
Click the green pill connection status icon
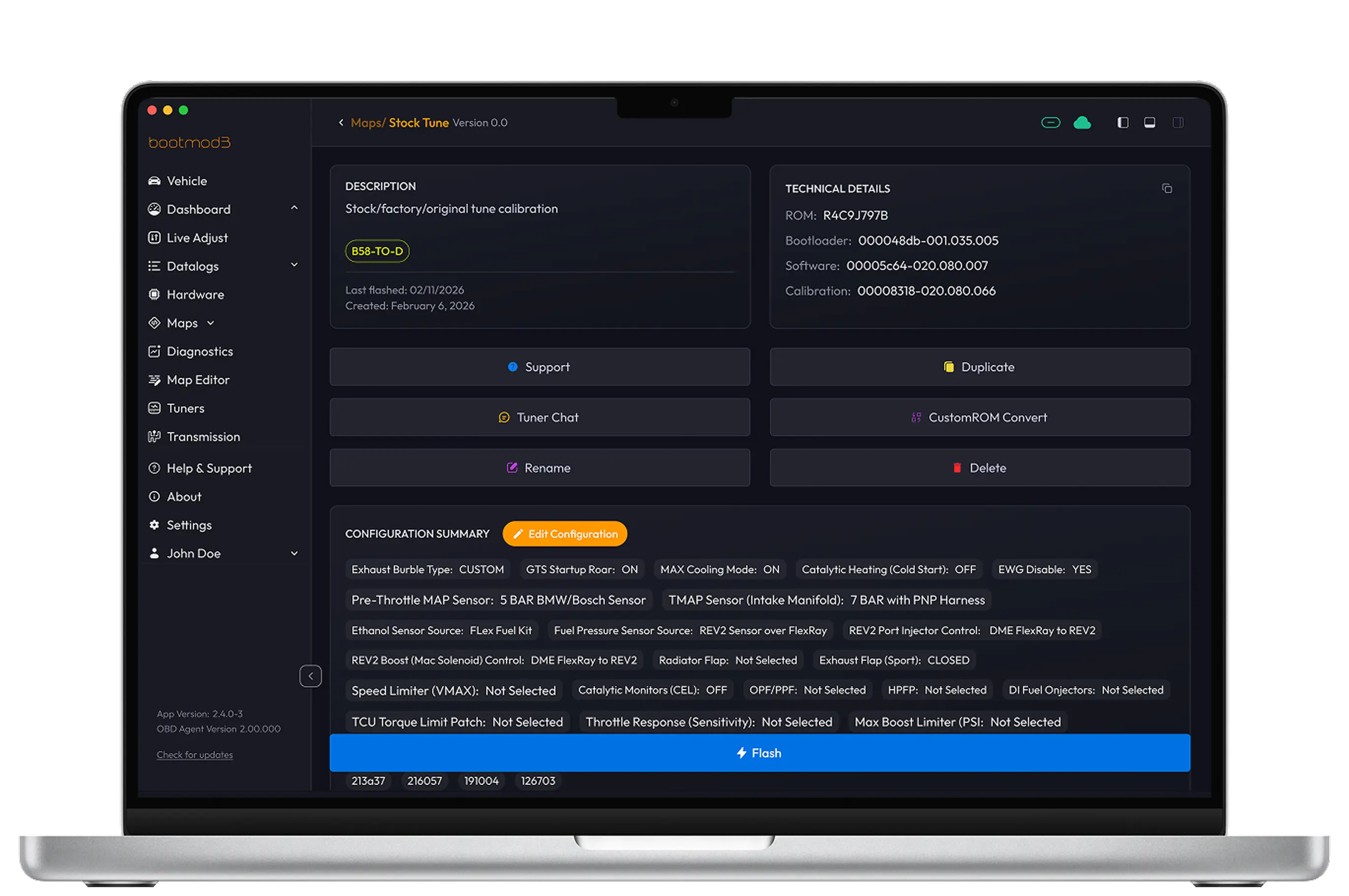1051,123
